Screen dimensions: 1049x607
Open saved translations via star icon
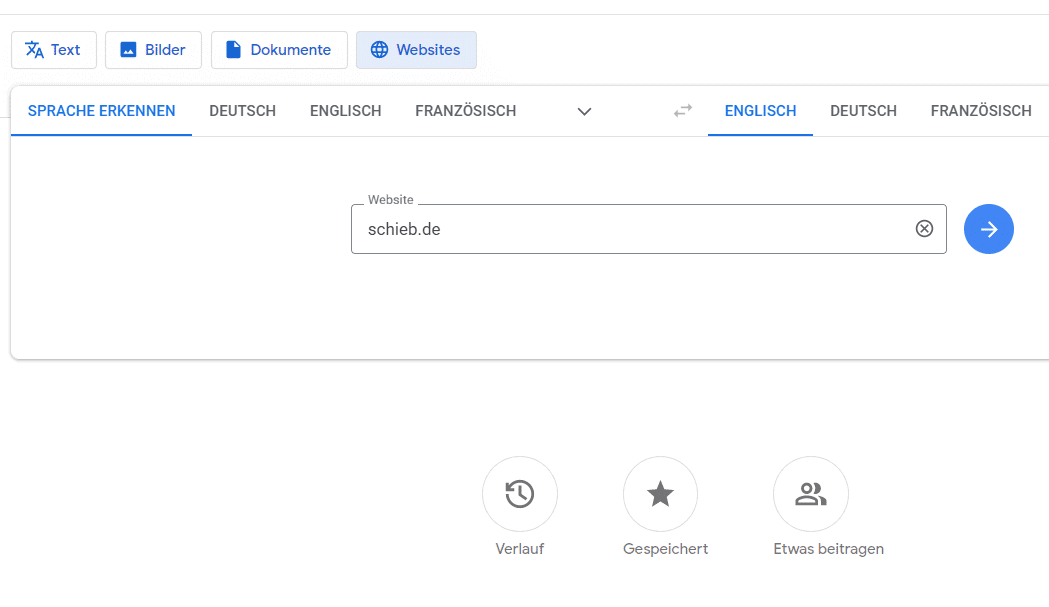click(x=660, y=494)
